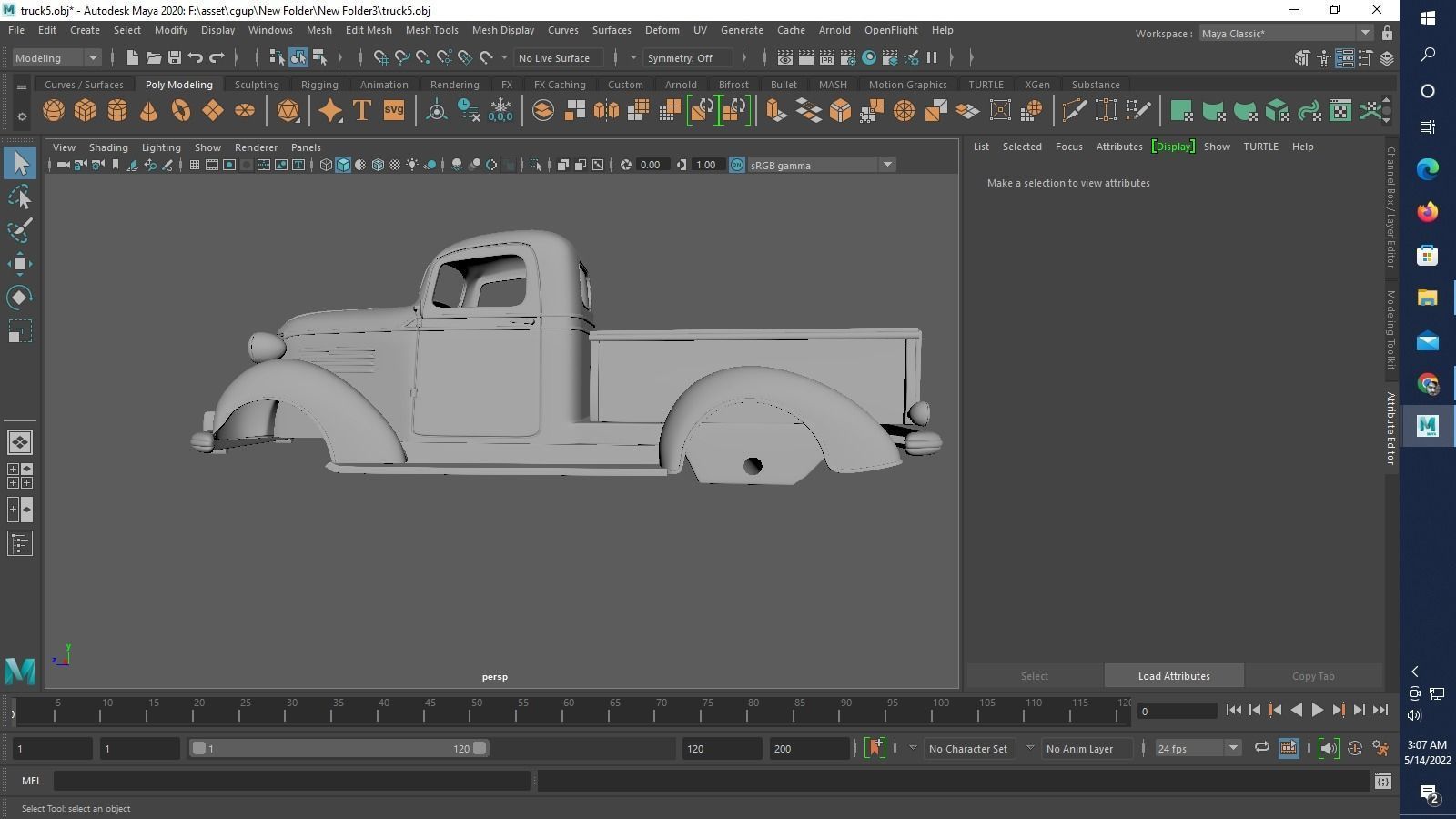This screenshot has width=1456, height=819.
Task: Switch to the Sculpting shelf tab
Action: tap(257, 85)
